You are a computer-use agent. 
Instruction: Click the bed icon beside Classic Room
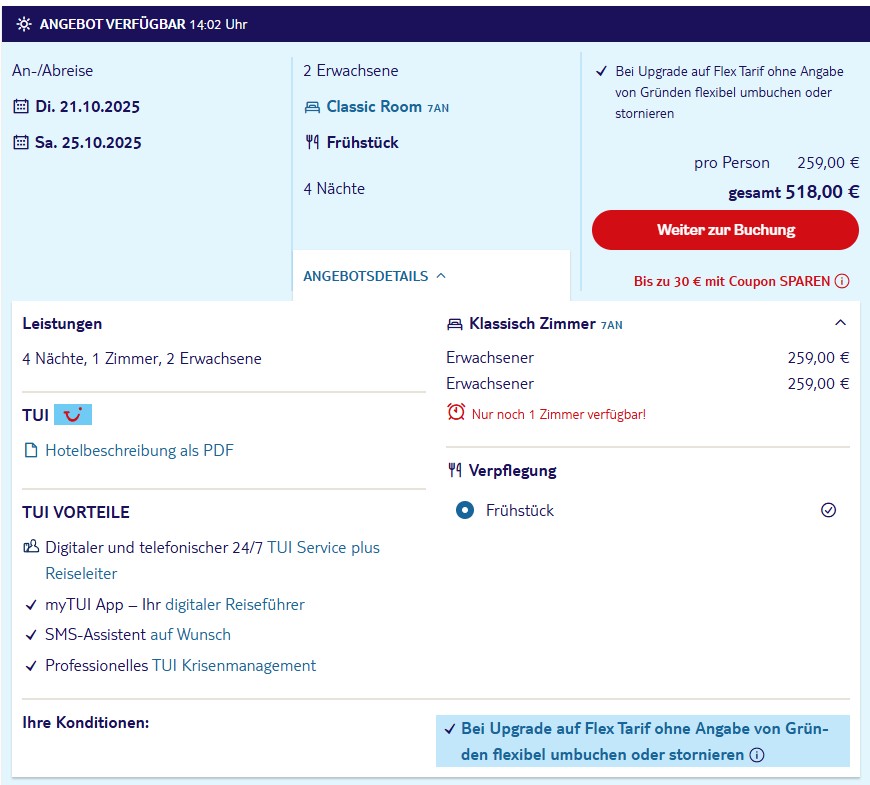pyautogui.click(x=312, y=107)
